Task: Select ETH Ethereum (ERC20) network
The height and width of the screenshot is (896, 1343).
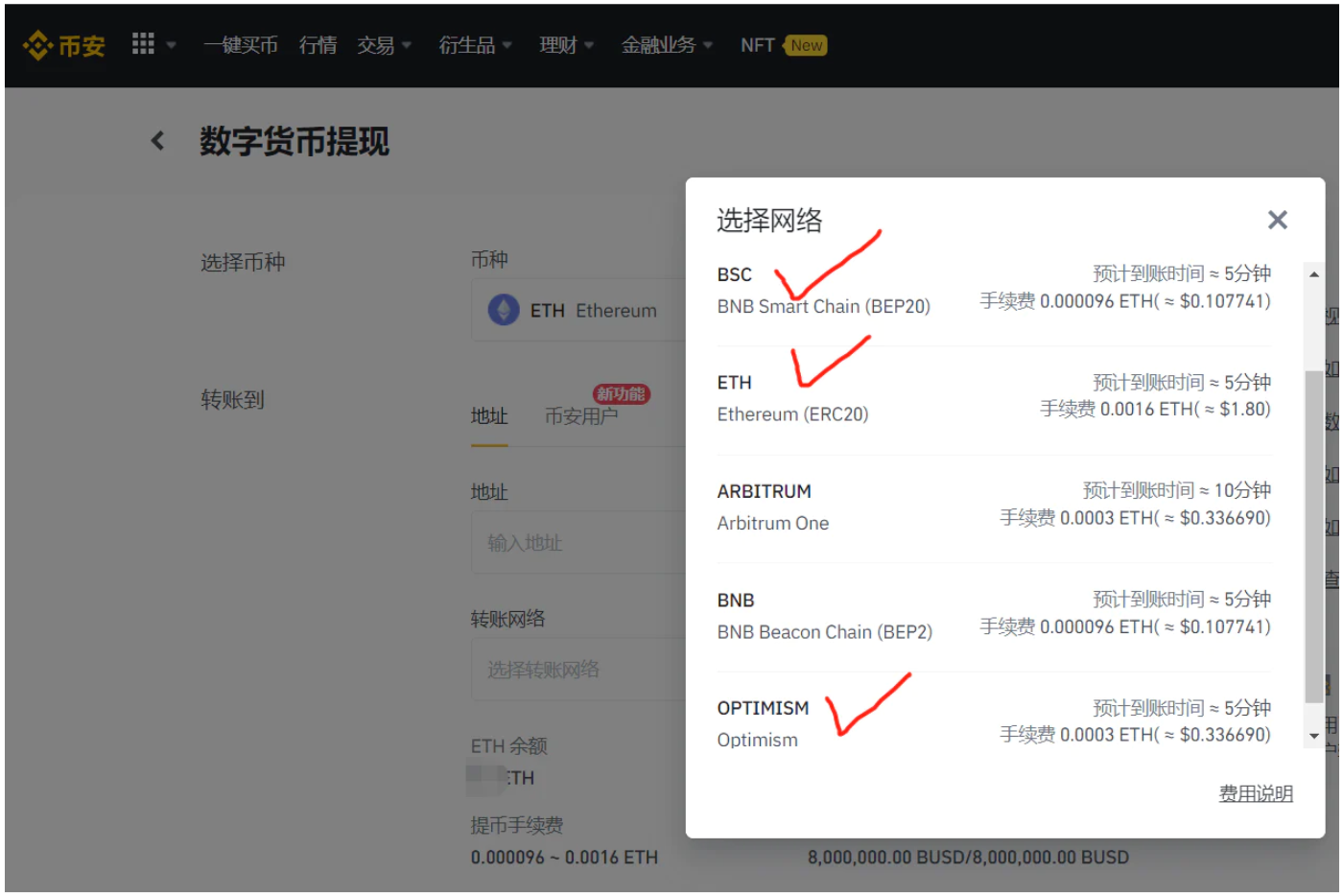Action: (994, 398)
